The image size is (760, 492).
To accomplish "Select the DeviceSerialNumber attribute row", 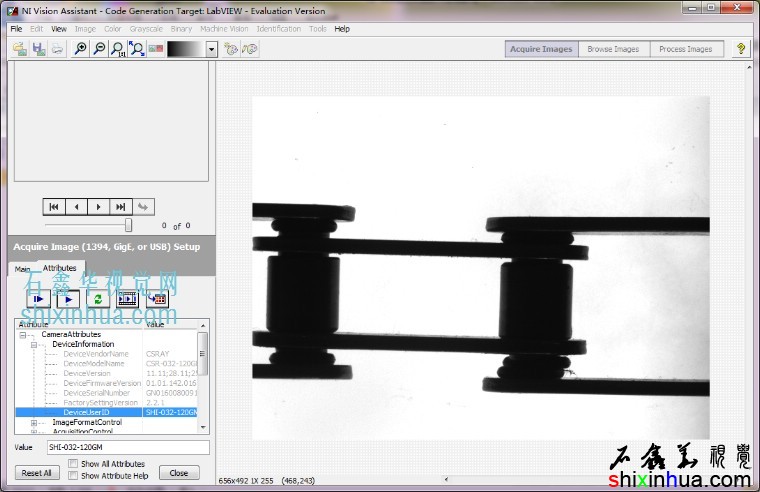I will tap(107, 393).
